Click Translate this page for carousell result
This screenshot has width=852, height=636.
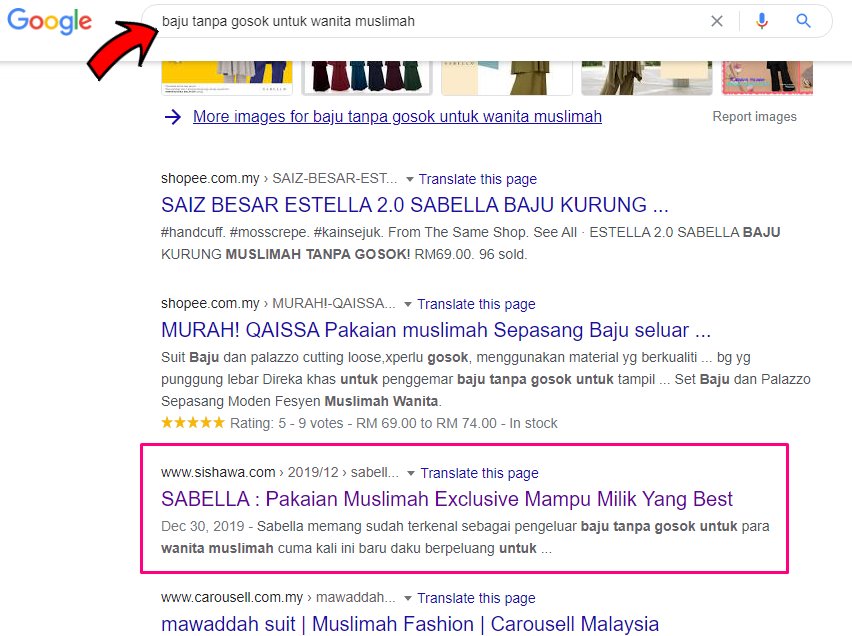[x=476, y=598]
